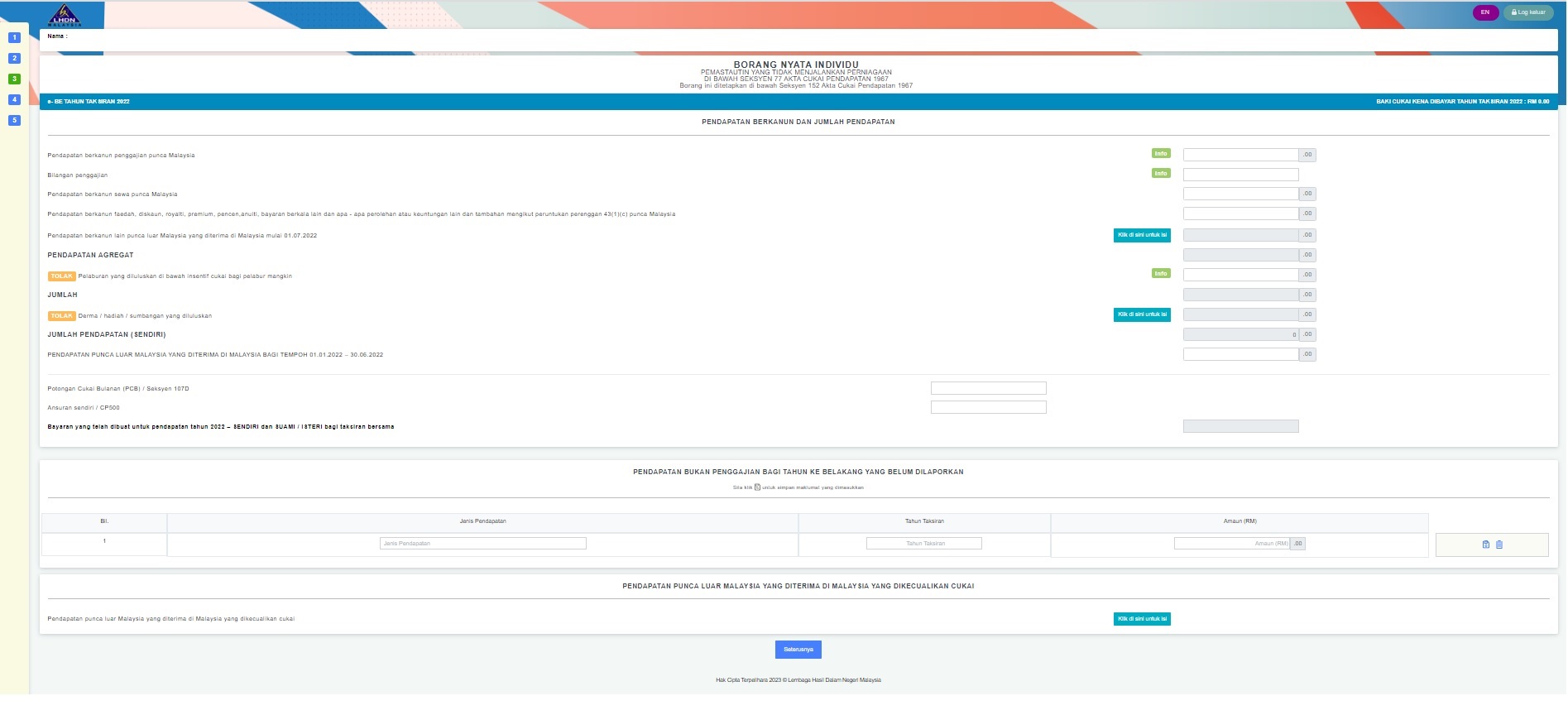Click the LHDN Malaysia logo

point(65,16)
